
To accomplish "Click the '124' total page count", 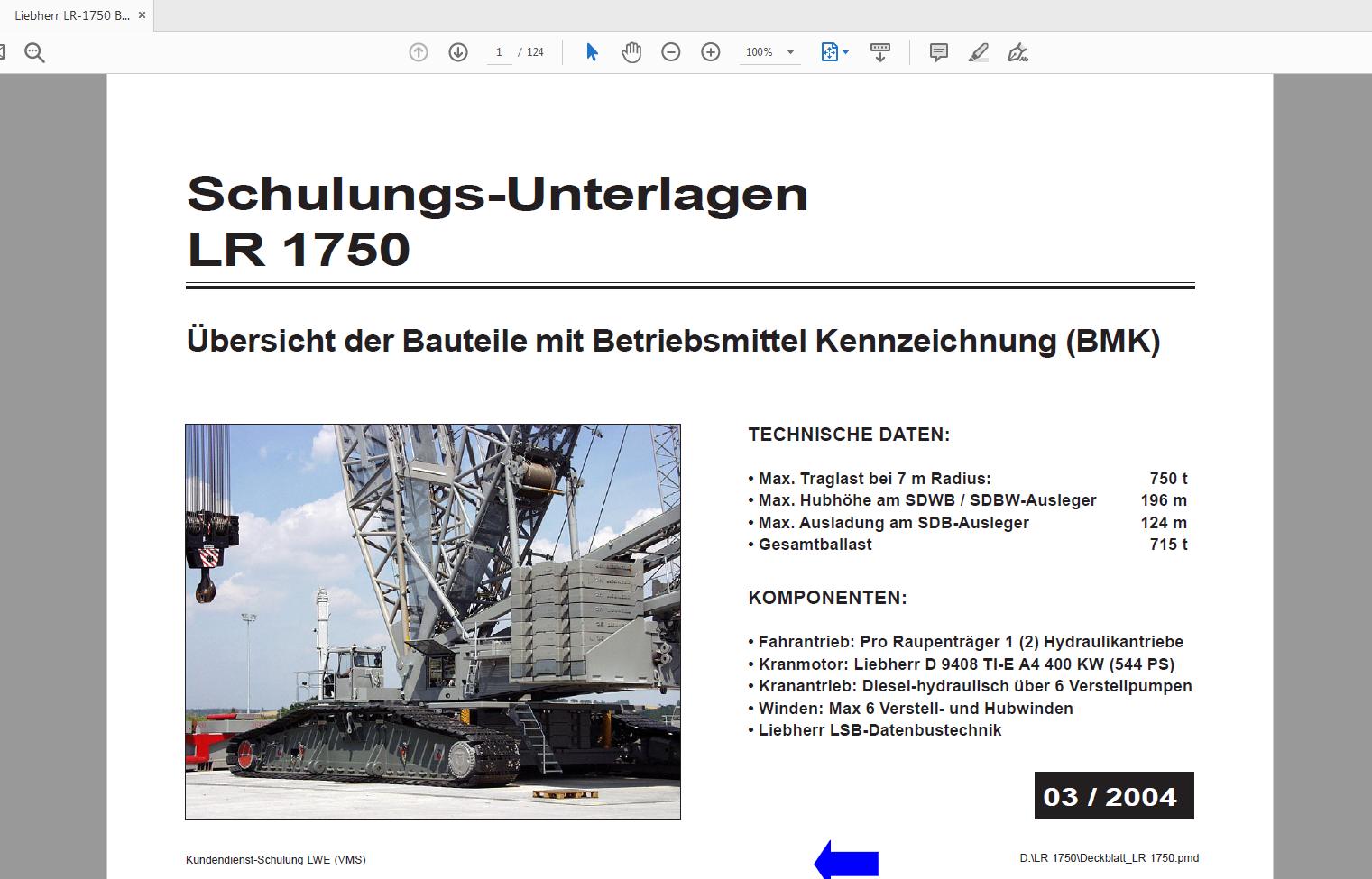I will tap(535, 52).
